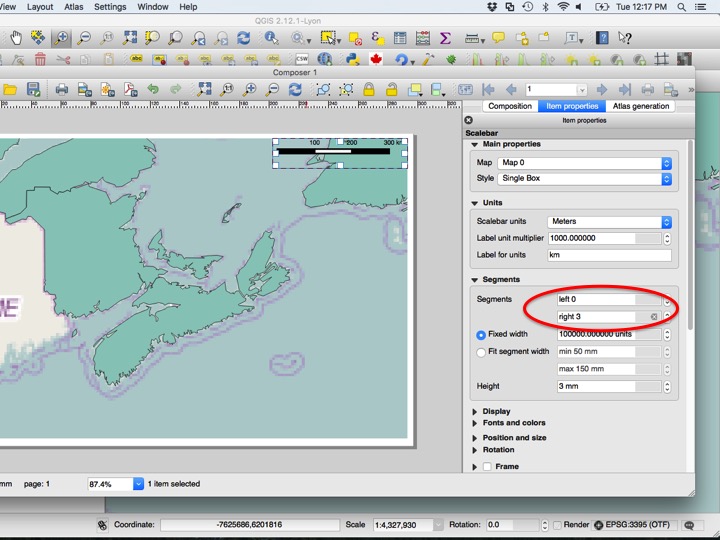The image size is (720, 540).
Task: Click the Map Tips speech bubble icon
Action: point(498,38)
